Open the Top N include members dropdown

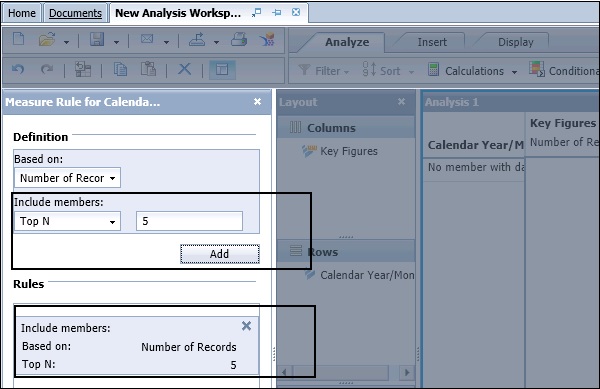[67, 221]
